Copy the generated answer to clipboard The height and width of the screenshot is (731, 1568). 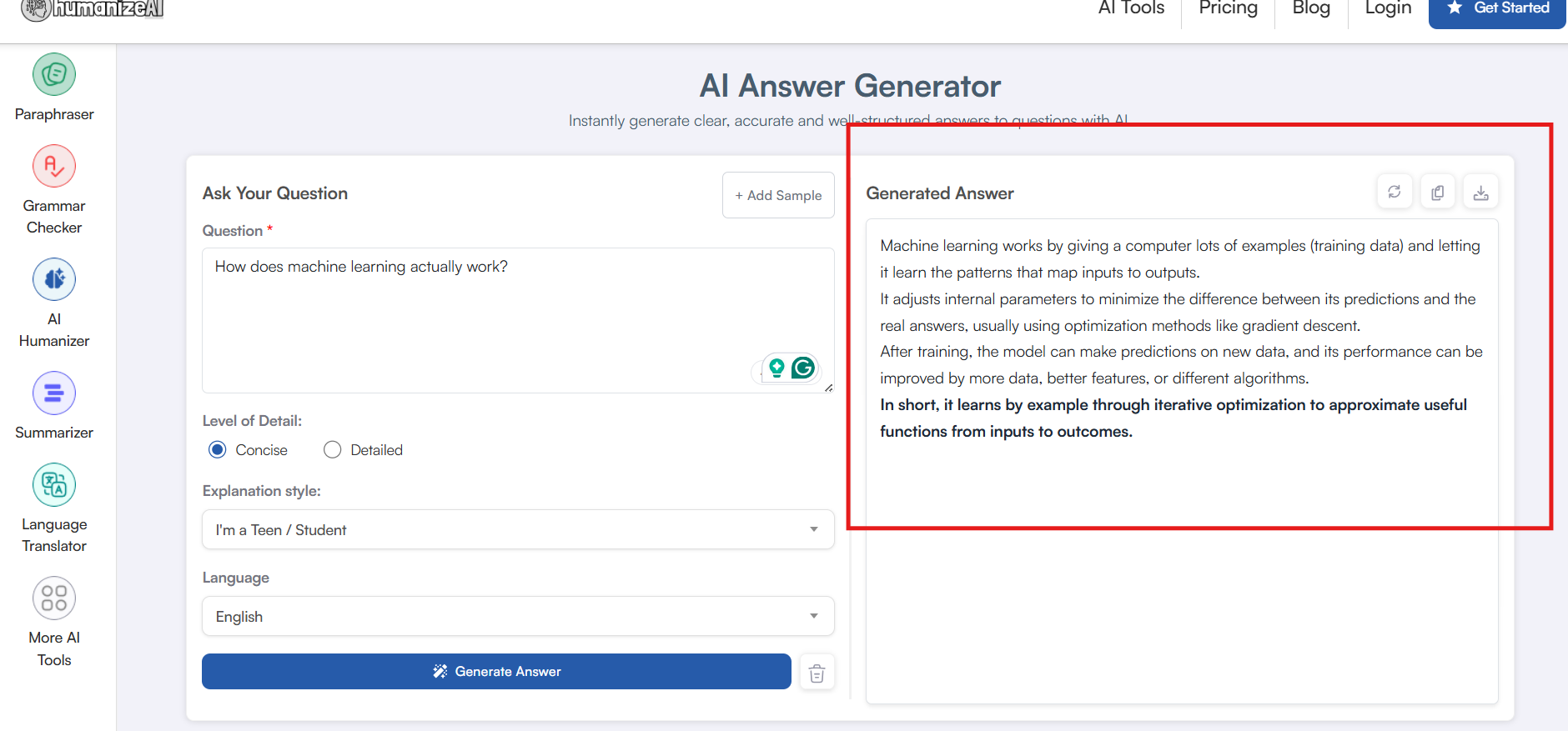tap(1437, 193)
